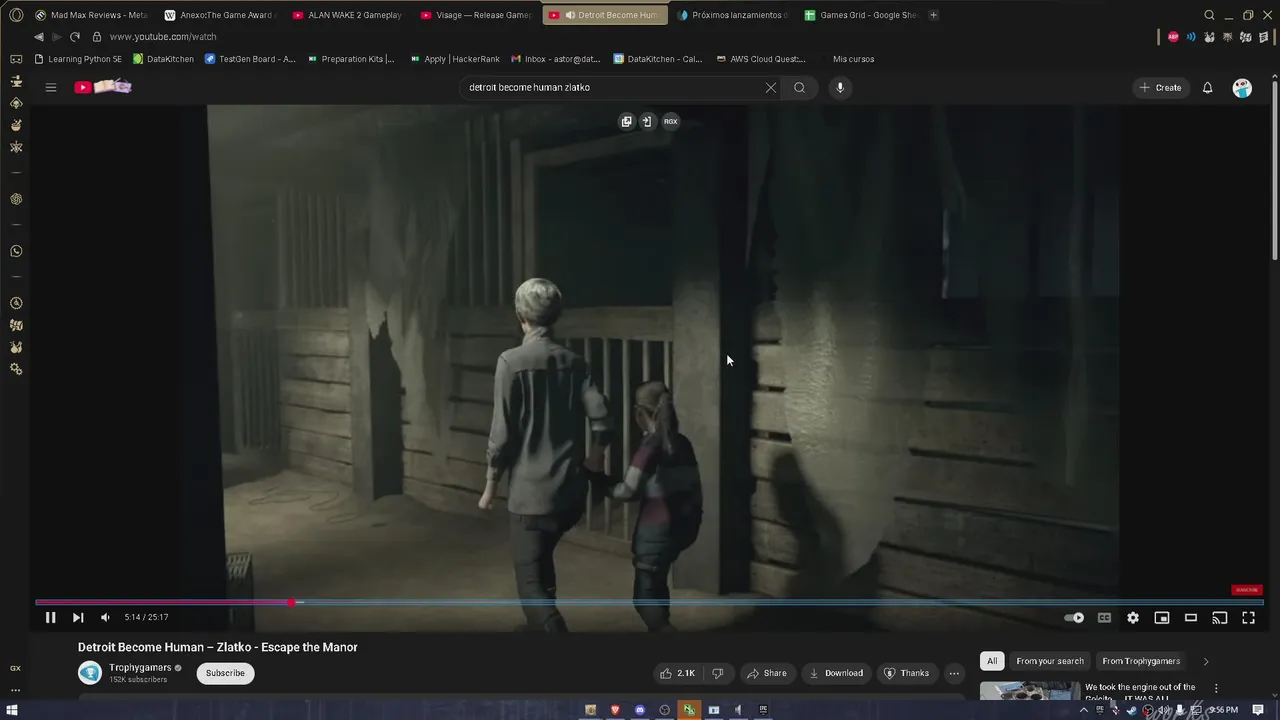This screenshot has width=1280, height=720.
Task: Pause the playing video
Action: tap(50, 618)
